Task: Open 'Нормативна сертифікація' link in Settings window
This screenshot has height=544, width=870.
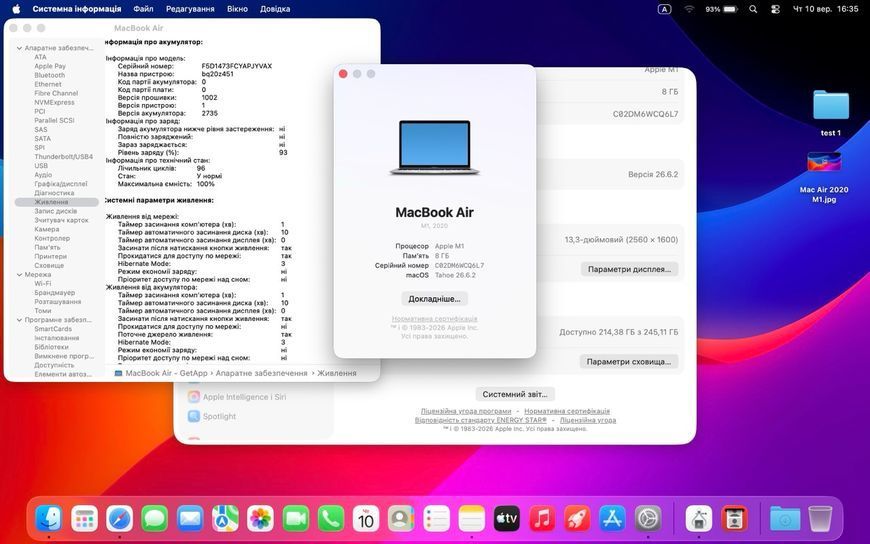Action: pyautogui.click(x=567, y=411)
